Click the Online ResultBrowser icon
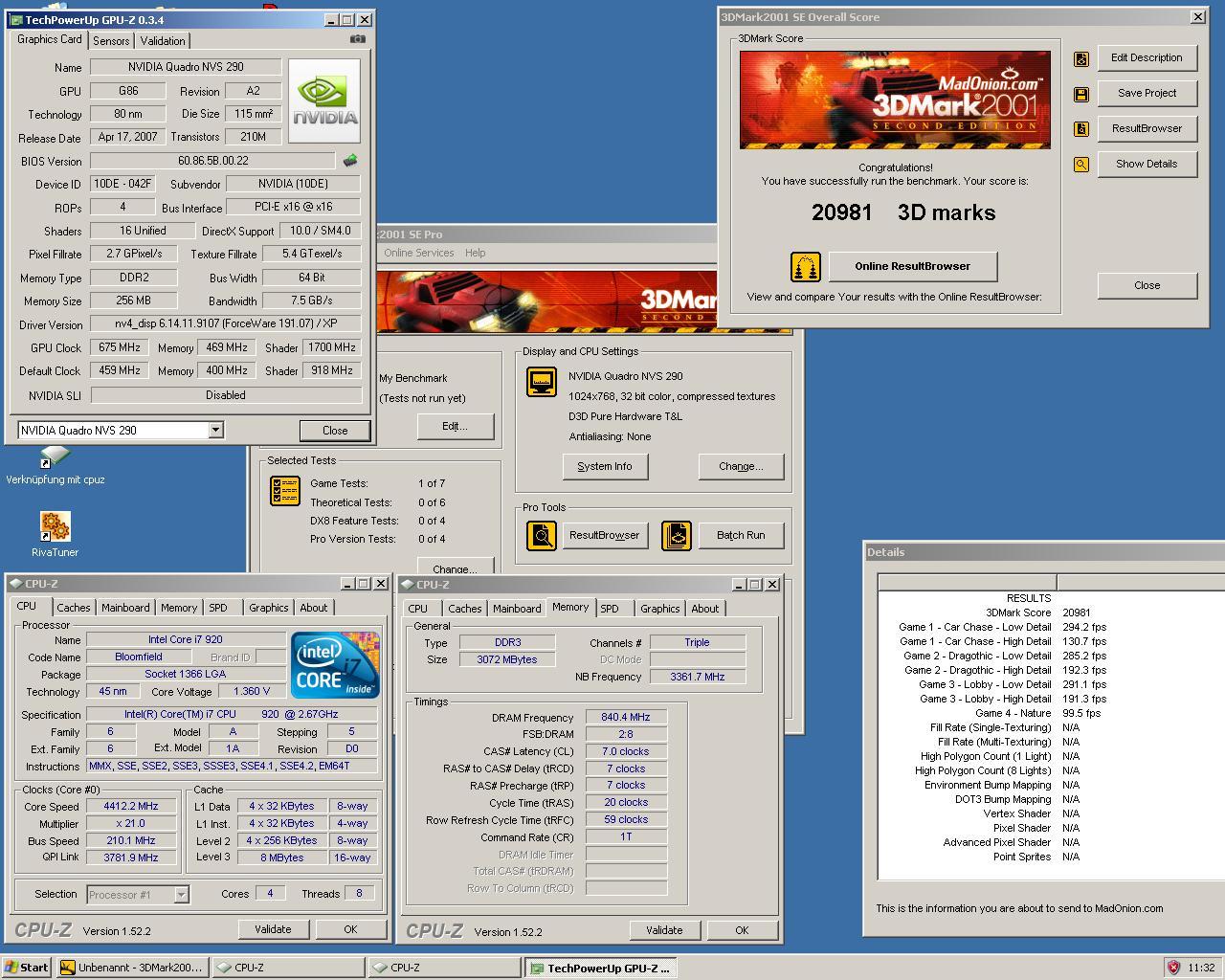 click(805, 267)
